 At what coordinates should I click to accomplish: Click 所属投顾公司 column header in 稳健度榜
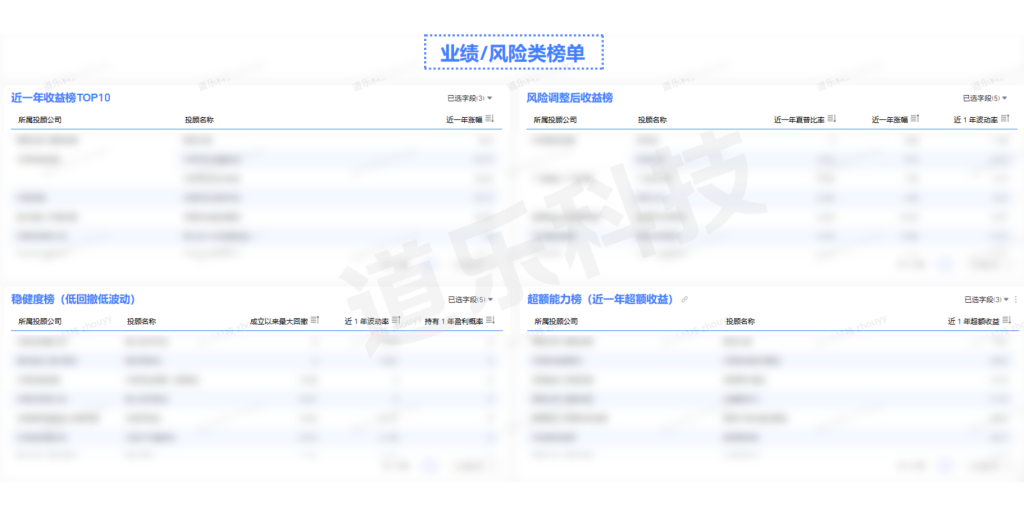40,322
